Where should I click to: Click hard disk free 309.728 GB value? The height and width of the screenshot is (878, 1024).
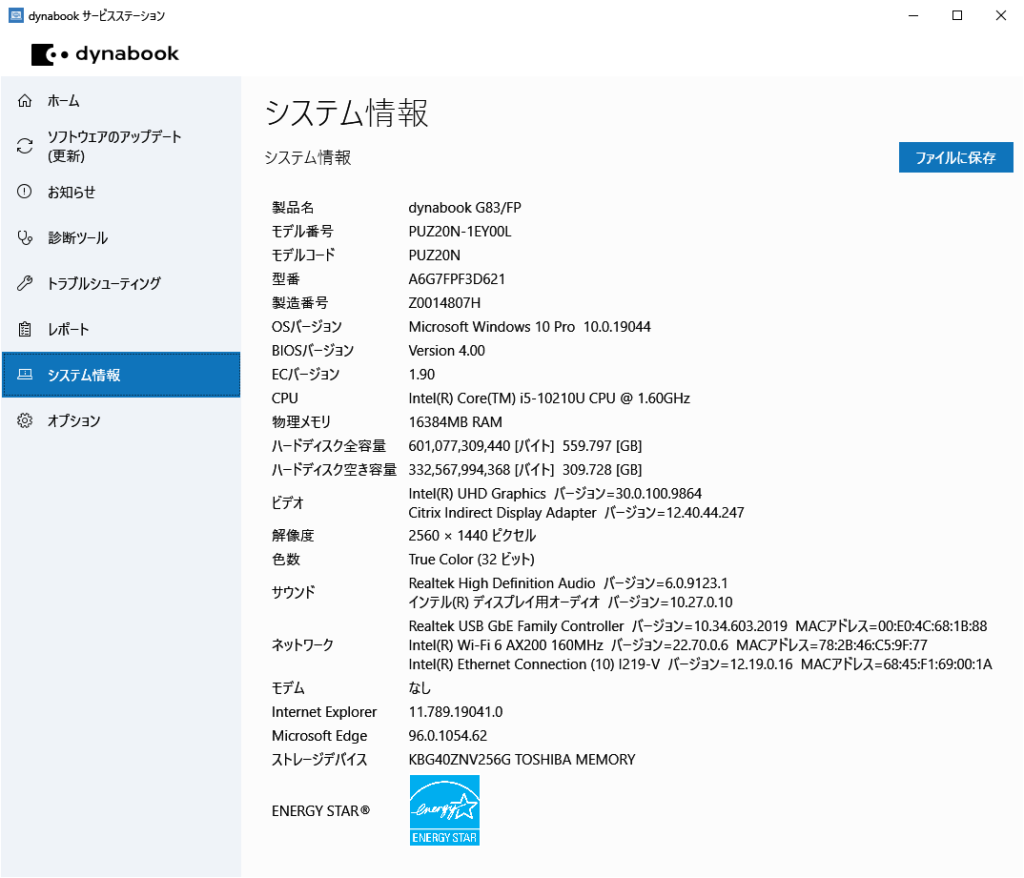525,470
